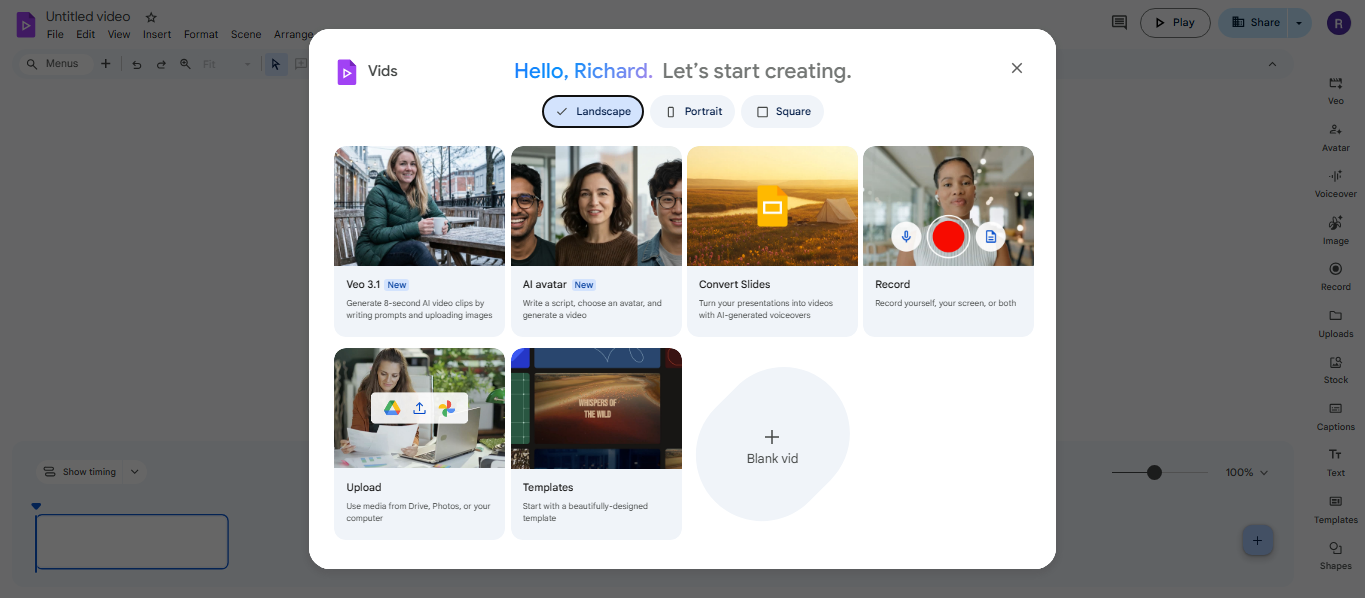Open comments history icon
The height and width of the screenshot is (598, 1365).
coord(1119,23)
